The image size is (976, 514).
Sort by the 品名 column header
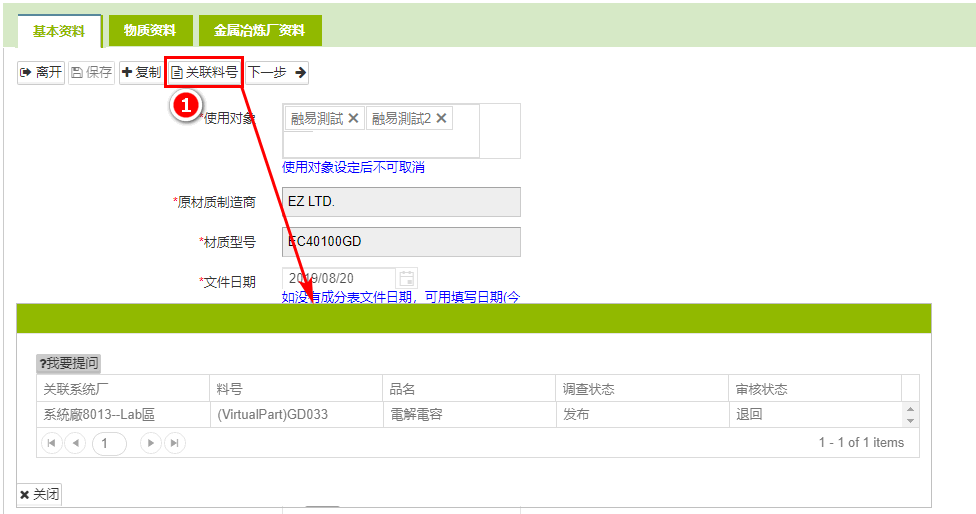pyautogui.click(x=469, y=389)
